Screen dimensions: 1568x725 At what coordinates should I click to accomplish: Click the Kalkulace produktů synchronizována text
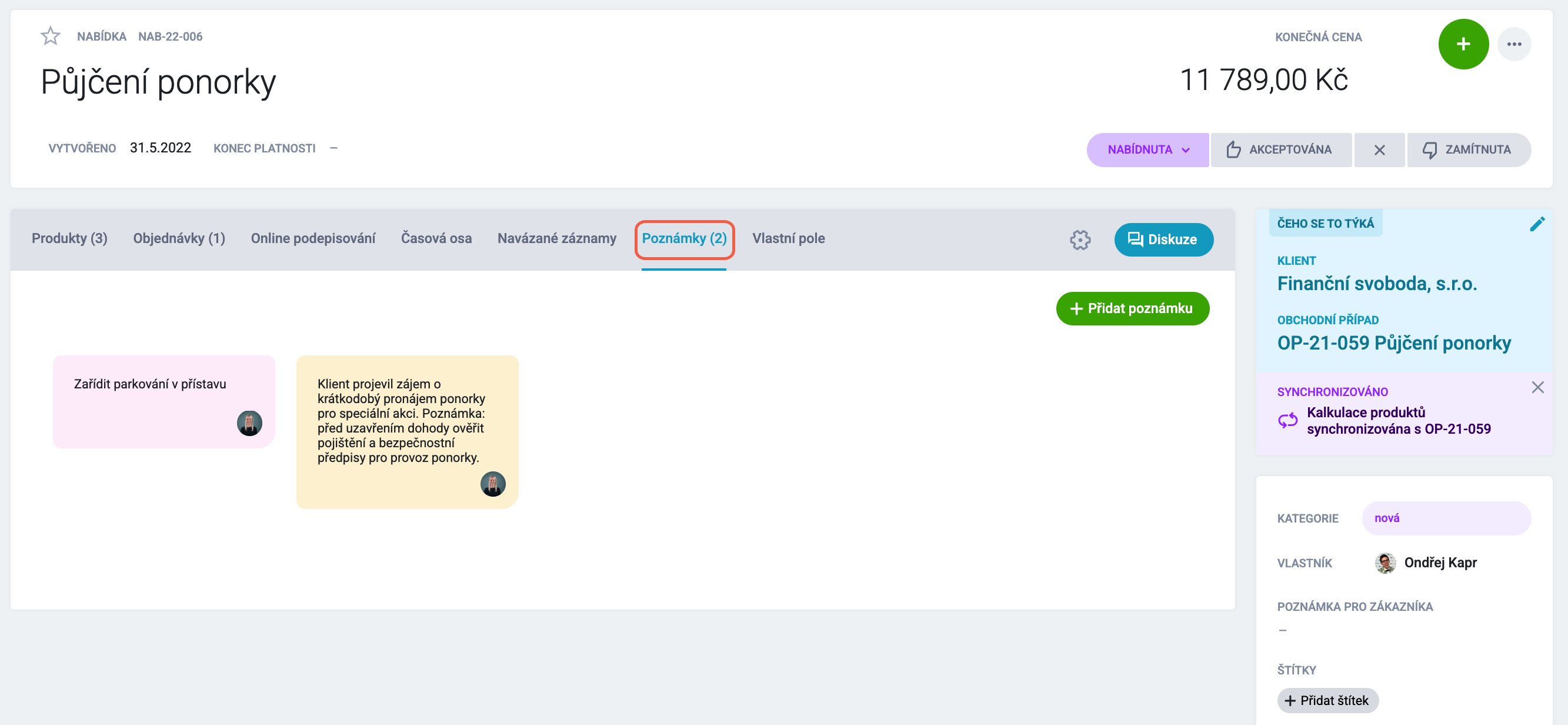pyautogui.click(x=1398, y=420)
